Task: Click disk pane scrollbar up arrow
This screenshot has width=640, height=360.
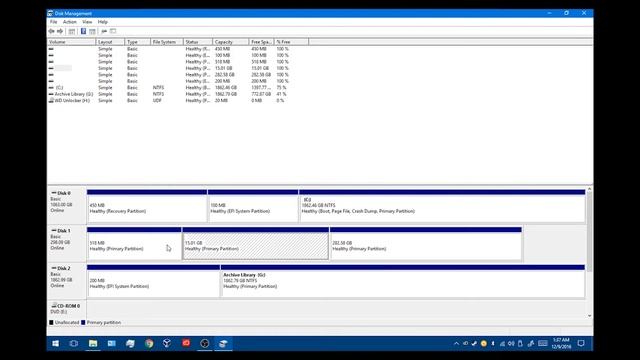Action: pos(589,190)
